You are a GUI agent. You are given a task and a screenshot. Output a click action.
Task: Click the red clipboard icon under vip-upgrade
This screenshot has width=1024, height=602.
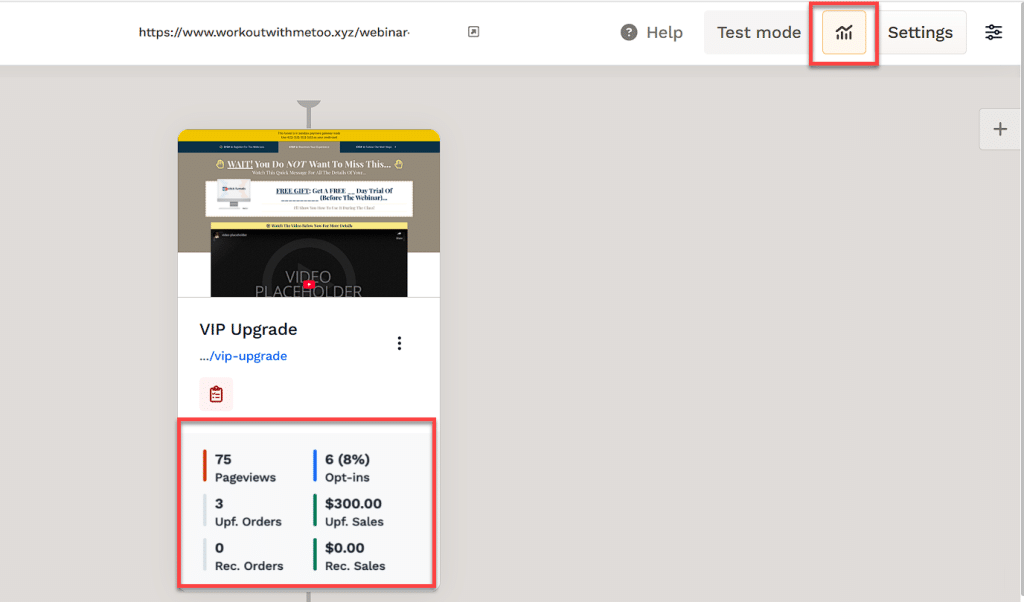tap(216, 394)
